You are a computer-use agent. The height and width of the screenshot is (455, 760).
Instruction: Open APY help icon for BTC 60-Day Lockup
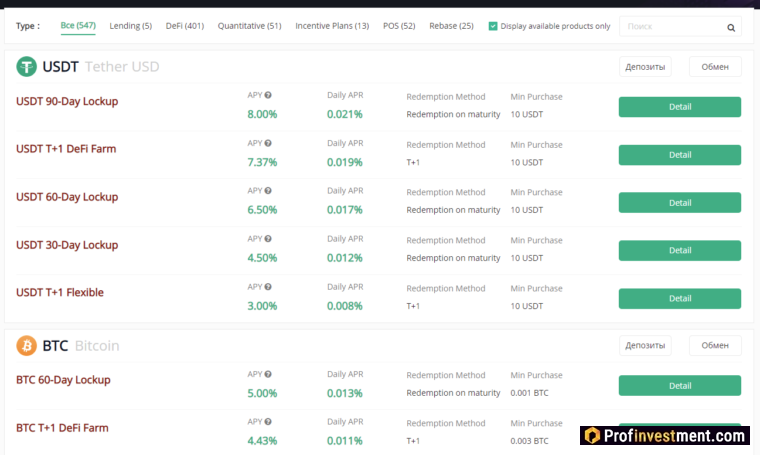pos(268,374)
